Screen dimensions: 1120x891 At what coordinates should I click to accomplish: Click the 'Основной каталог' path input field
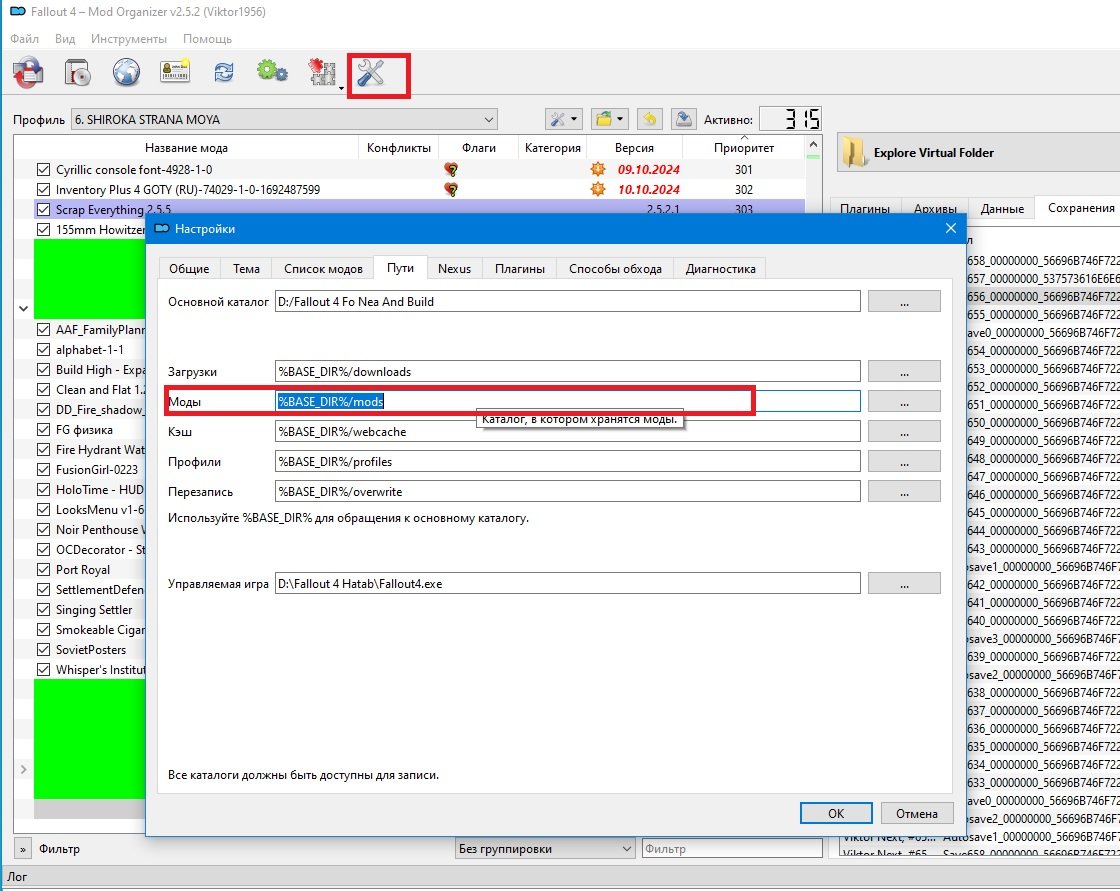[x=567, y=301]
